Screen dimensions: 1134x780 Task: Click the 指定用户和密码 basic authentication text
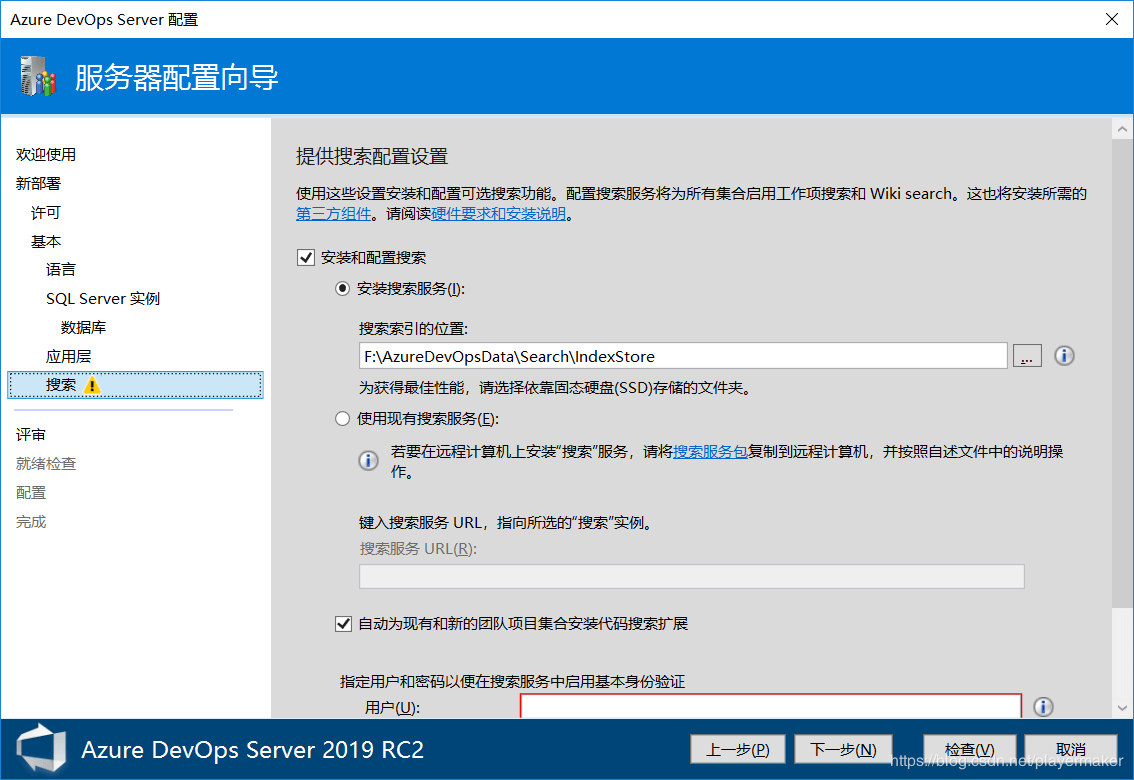(x=512, y=681)
